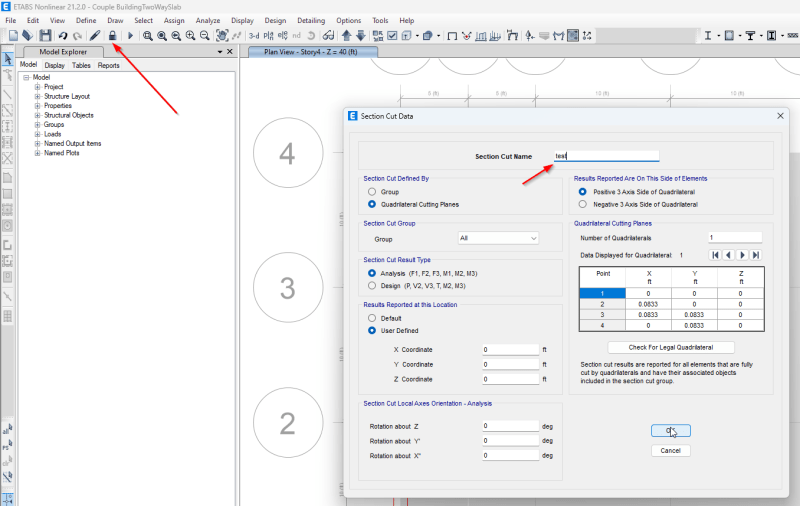Select Negative 3 Axis Side of Quadrilateral

[583, 204]
